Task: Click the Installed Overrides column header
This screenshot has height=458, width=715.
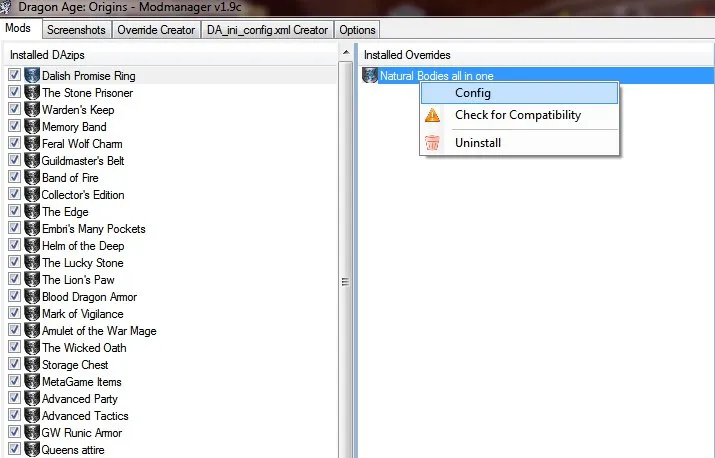Action: coord(536,55)
